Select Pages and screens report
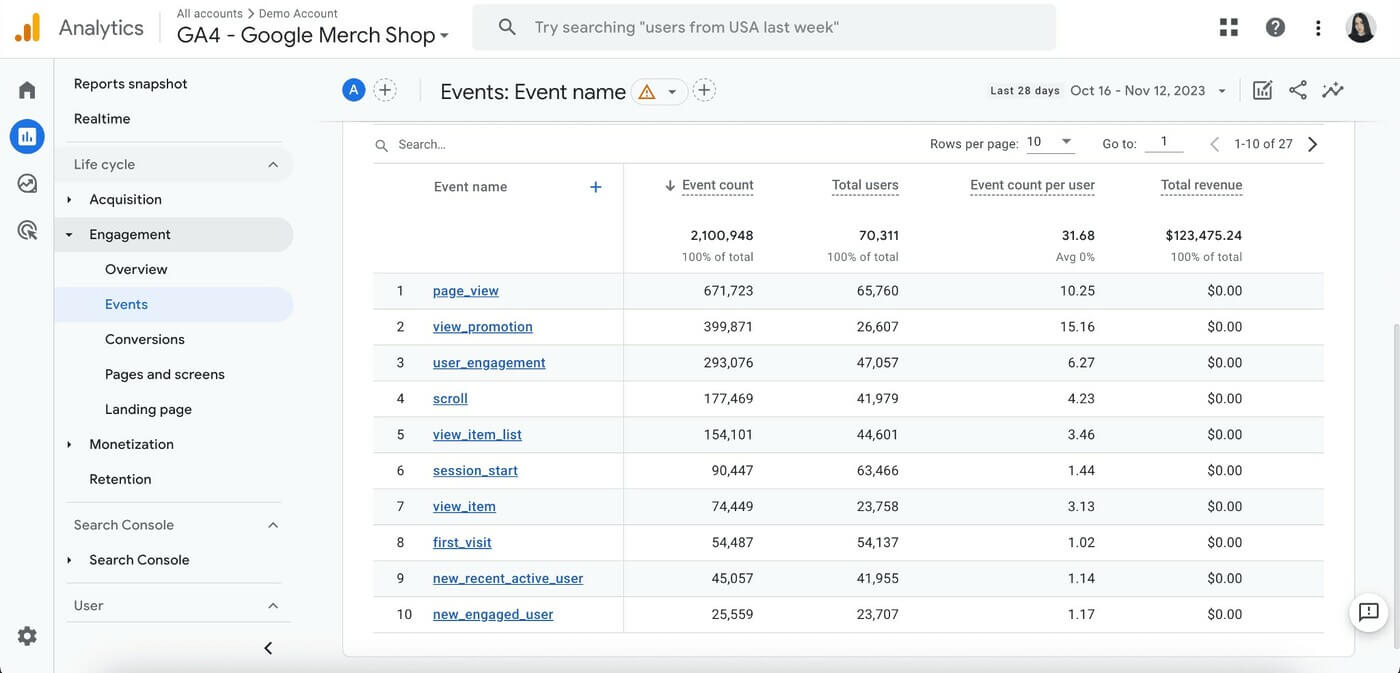1400x673 pixels. [x=165, y=374]
